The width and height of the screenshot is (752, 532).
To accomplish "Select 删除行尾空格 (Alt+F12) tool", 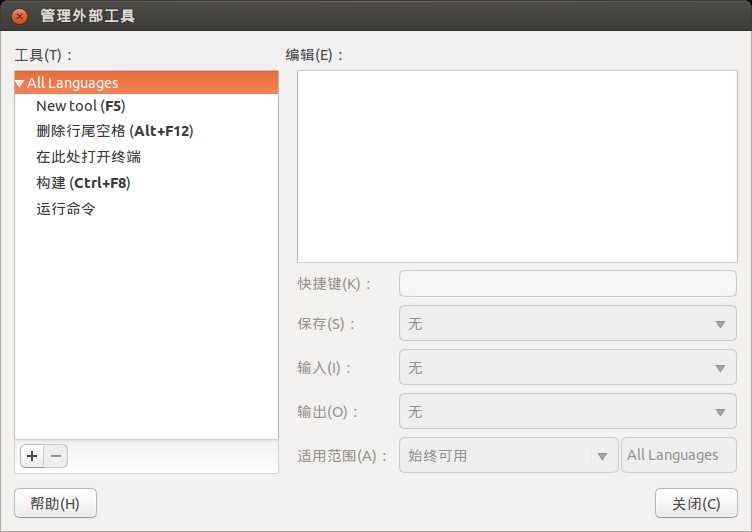I will [146, 131].
